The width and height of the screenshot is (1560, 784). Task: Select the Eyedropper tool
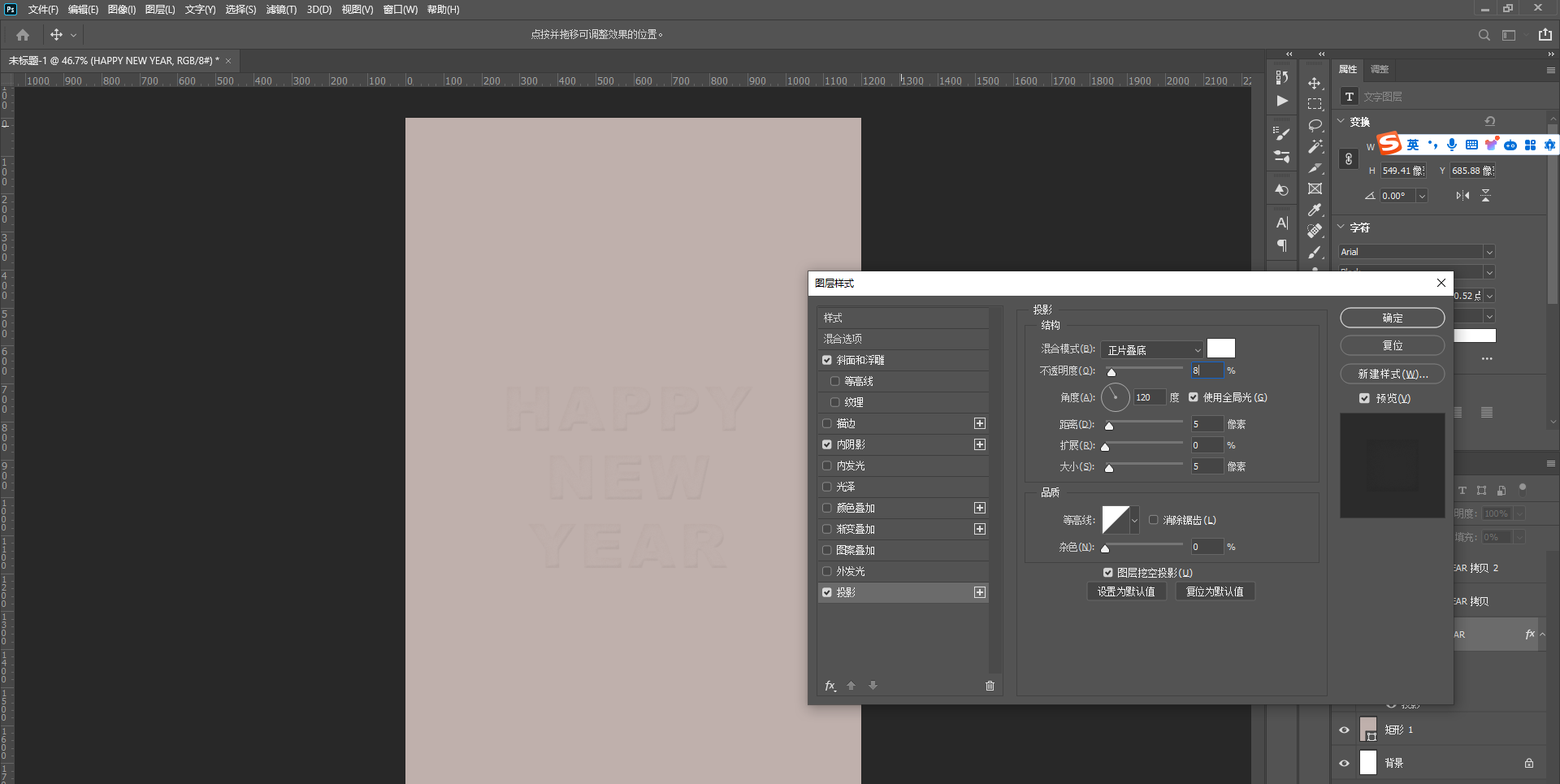(x=1315, y=210)
